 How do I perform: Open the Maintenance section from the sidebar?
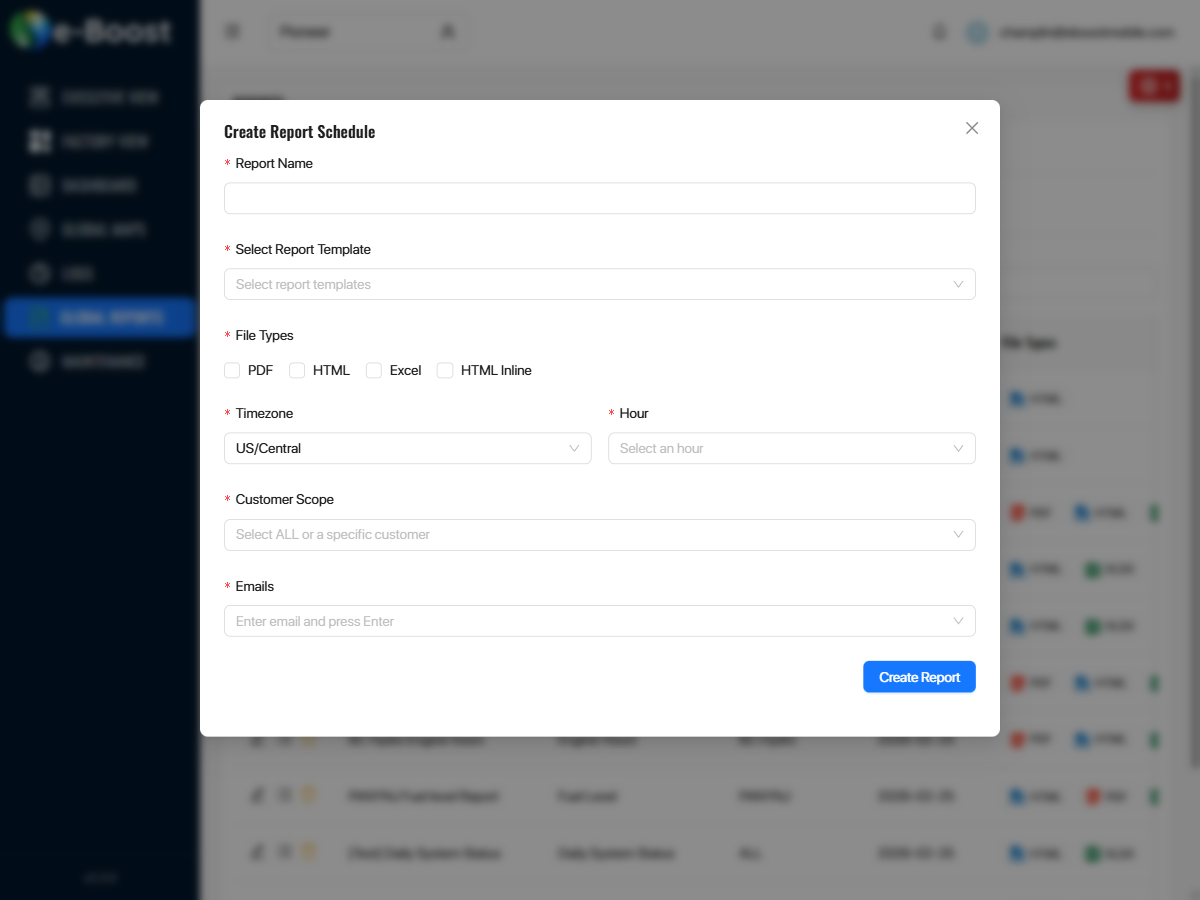(x=100, y=361)
